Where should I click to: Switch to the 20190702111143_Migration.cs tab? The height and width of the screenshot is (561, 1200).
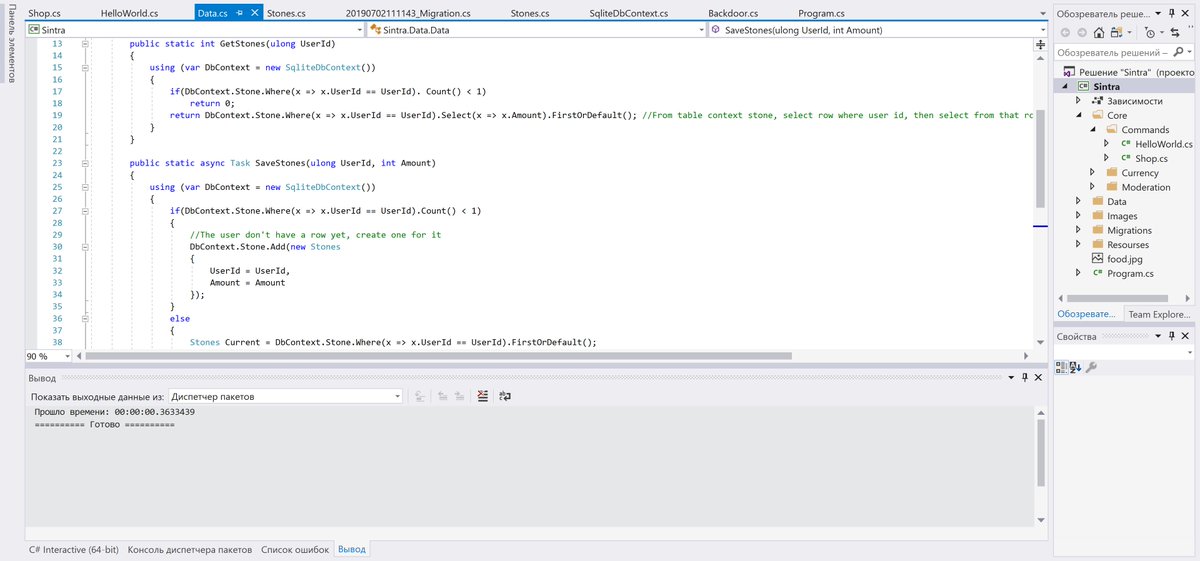408,14
